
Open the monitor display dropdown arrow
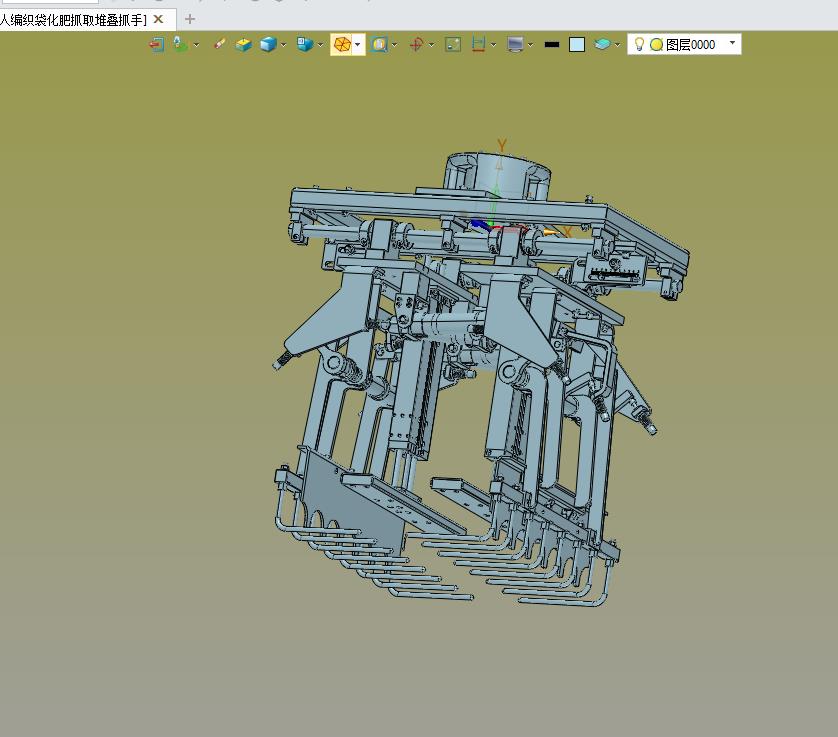[530, 45]
